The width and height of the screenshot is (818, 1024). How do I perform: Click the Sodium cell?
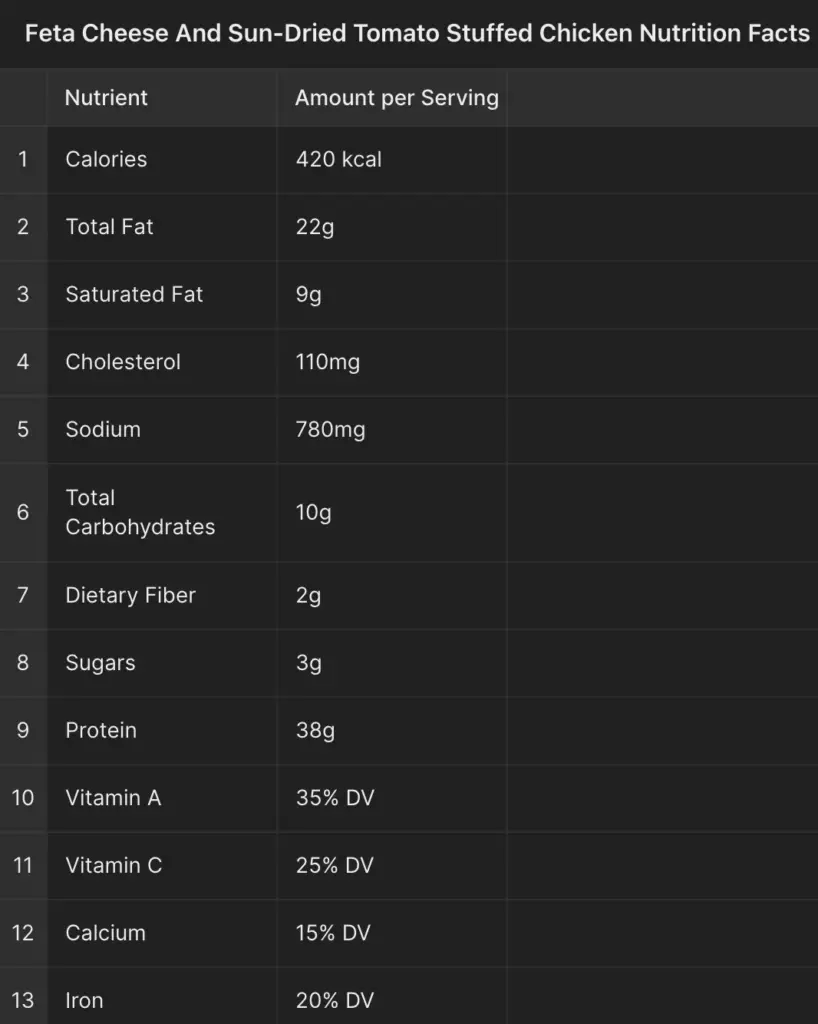tap(162, 429)
